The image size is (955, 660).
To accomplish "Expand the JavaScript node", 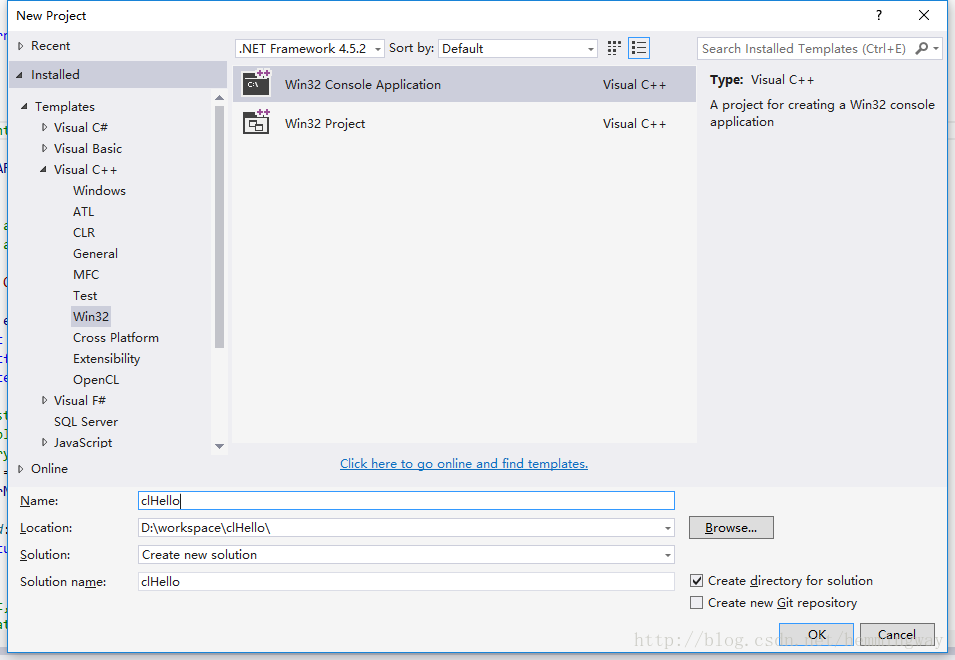I will (44, 442).
